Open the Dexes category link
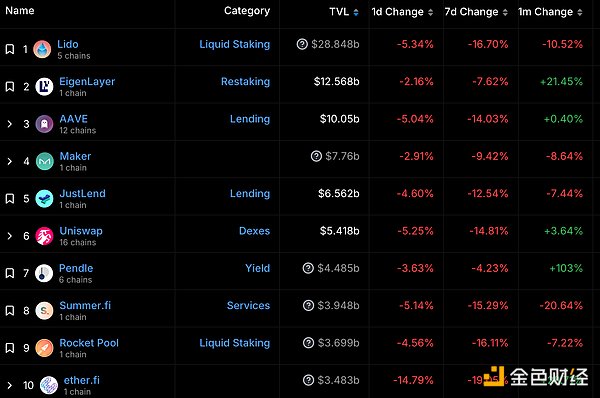Viewport: 600px width, 398px height. (254, 231)
